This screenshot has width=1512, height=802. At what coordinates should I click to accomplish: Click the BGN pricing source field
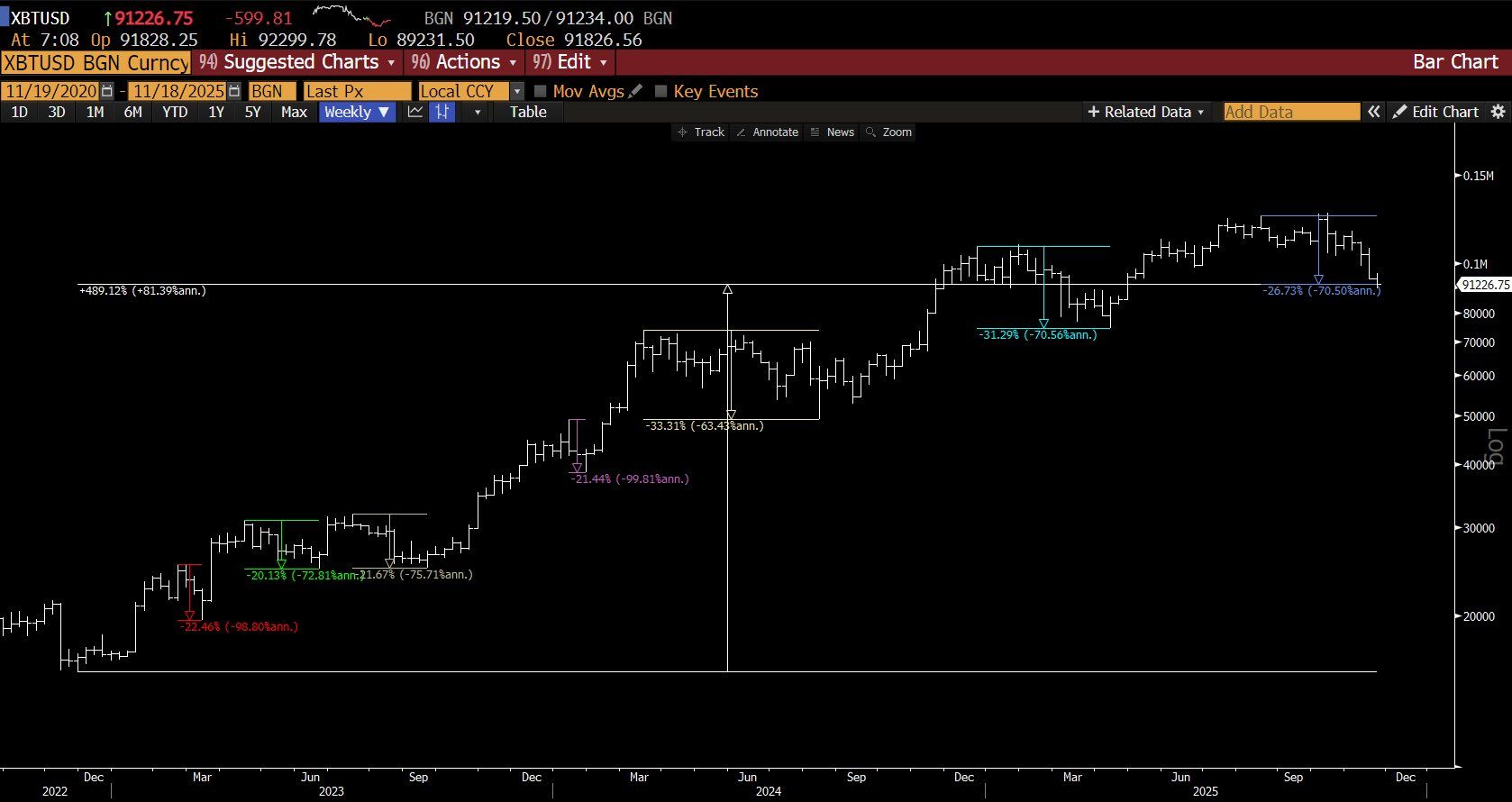[x=271, y=91]
